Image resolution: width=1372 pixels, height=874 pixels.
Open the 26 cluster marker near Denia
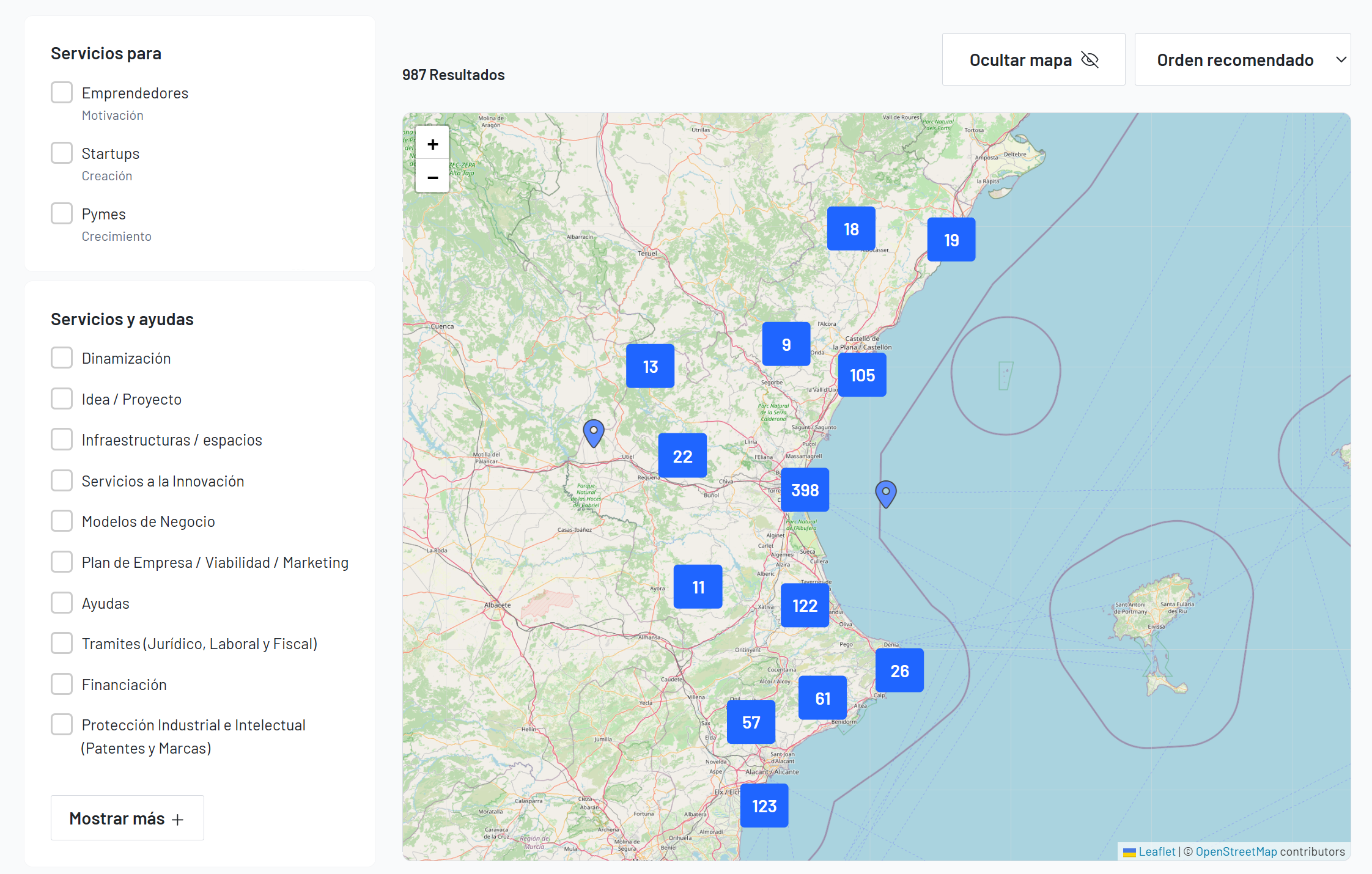pos(899,670)
